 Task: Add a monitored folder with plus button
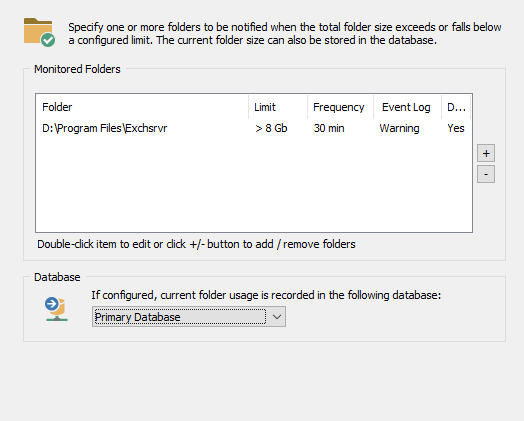486,153
